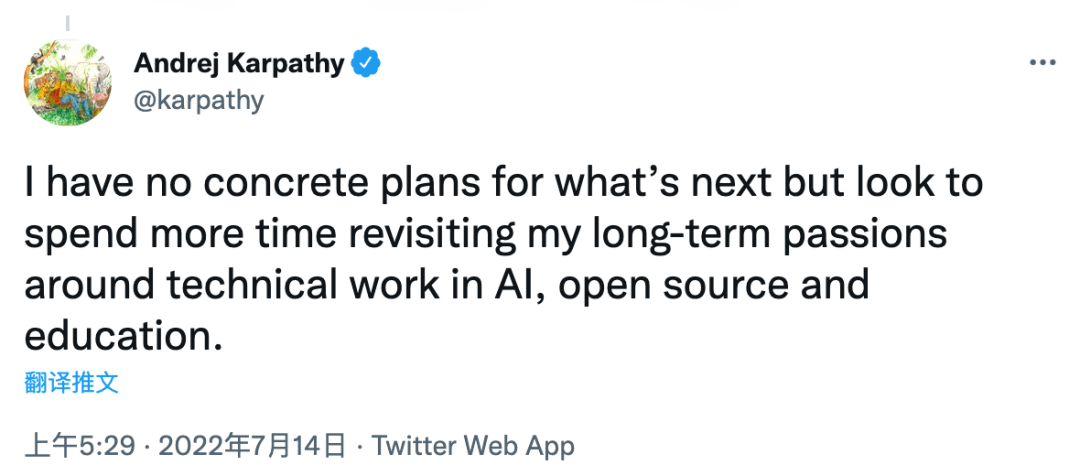Open the Twitter Web App source link
Viewport: 1080px width, 476px height.
pos(473,446)
